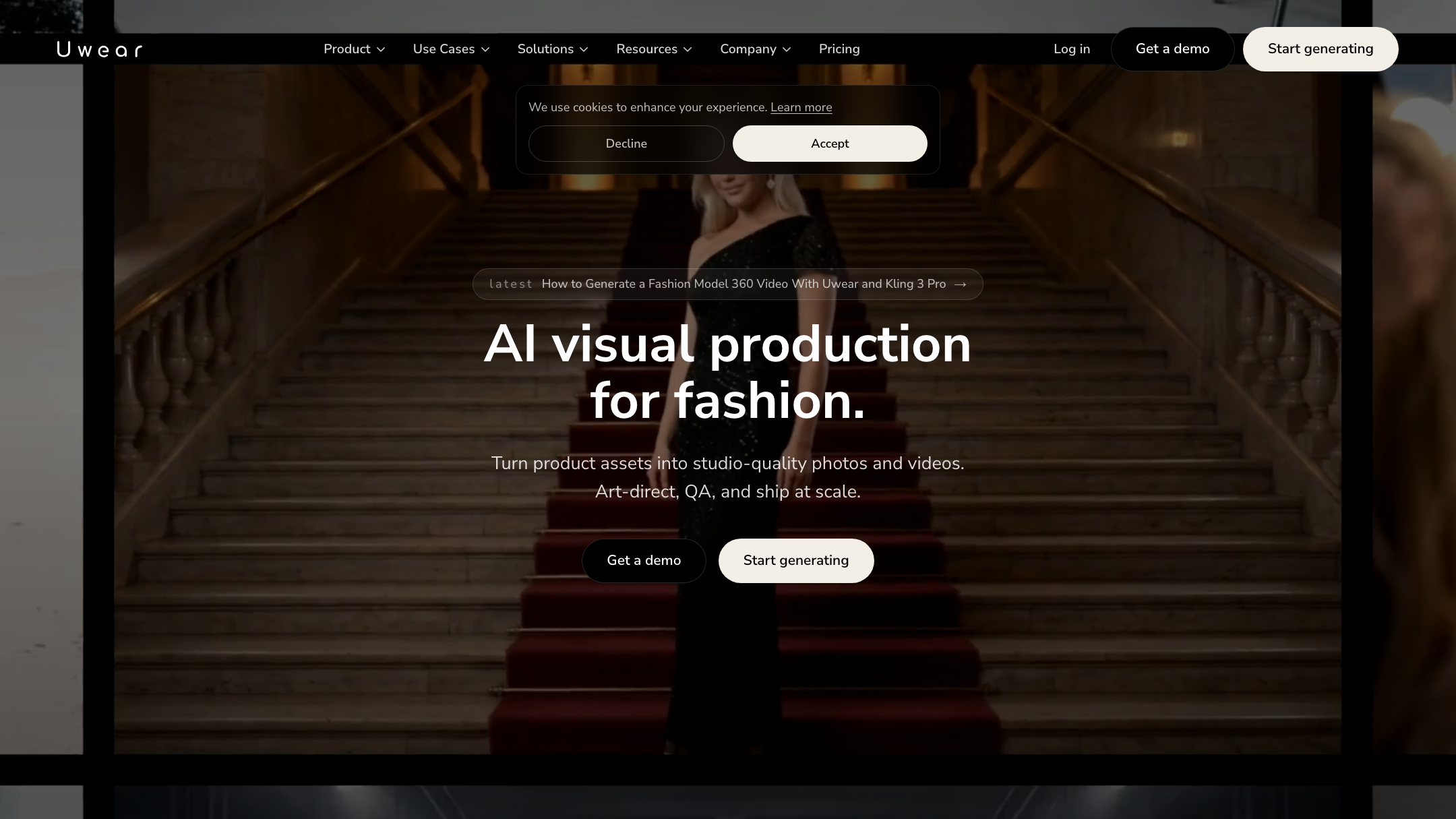Image resolution: width=1456 pixels, height=819 pixels.
Task: Open latest article about Fashion Model 360 Video
Action: click(727, 284)
